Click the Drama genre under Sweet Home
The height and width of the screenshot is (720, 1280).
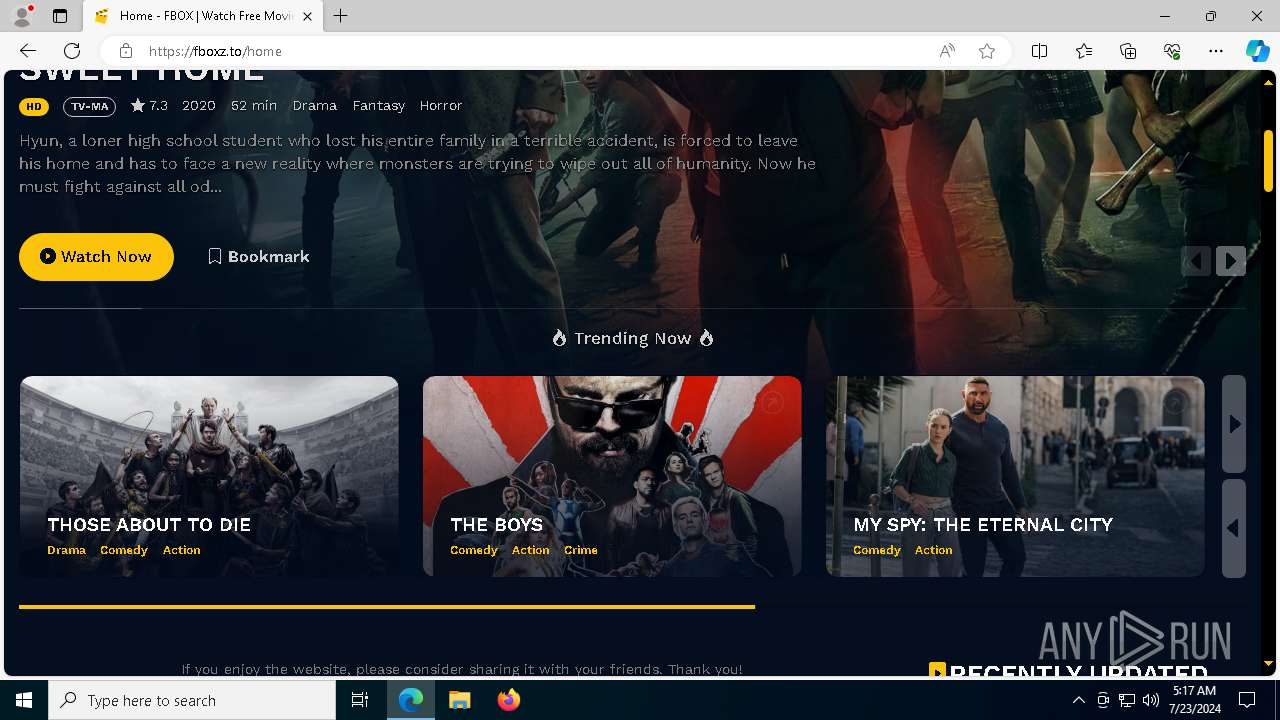[314, 105]
